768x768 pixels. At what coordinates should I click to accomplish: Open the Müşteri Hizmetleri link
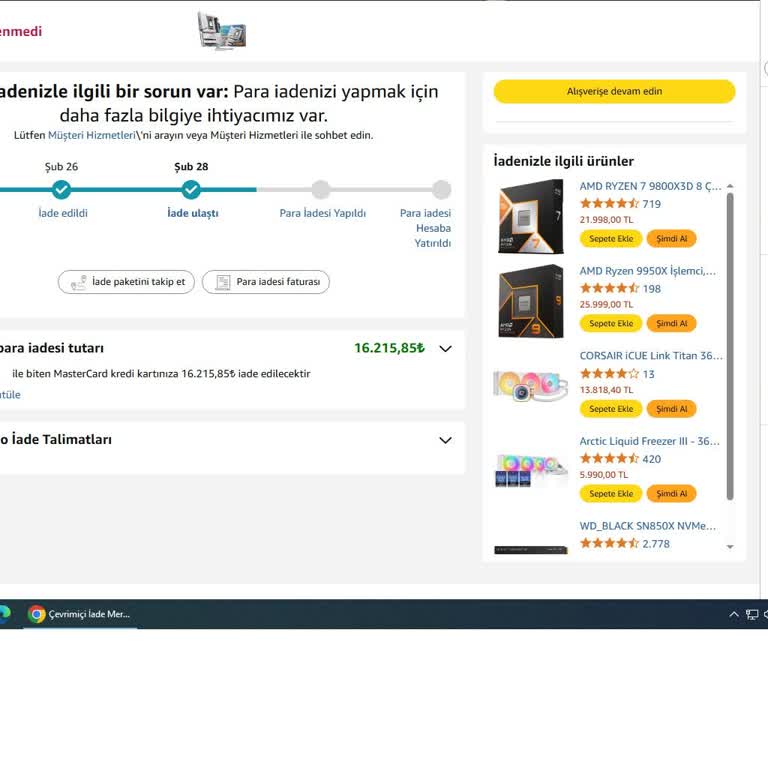coord(92,135)
